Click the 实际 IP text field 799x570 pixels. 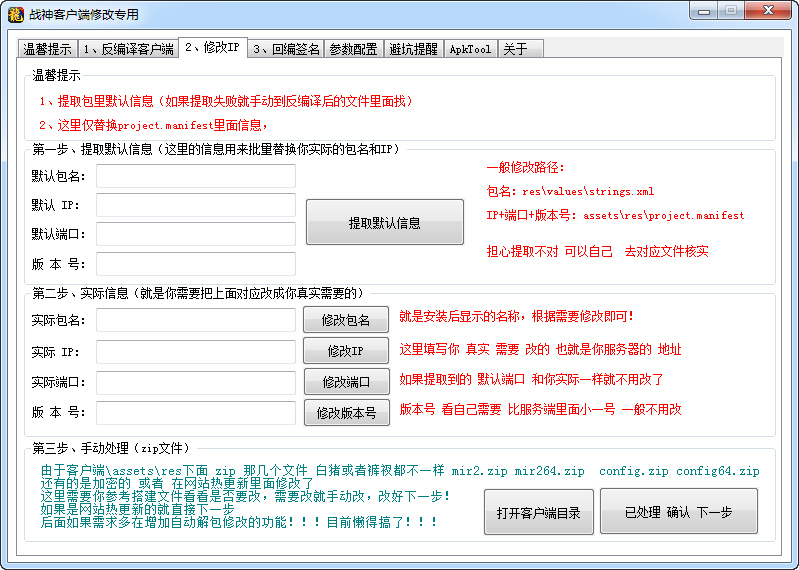(196, 351)
